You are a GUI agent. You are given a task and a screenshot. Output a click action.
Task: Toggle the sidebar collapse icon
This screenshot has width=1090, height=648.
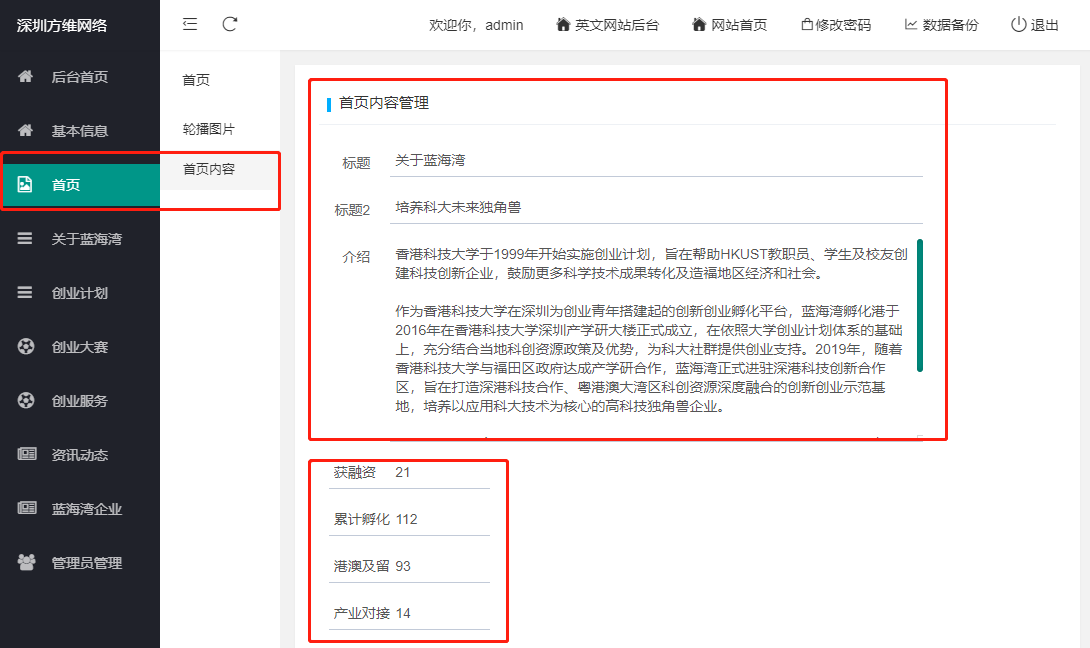pos(190,24)
